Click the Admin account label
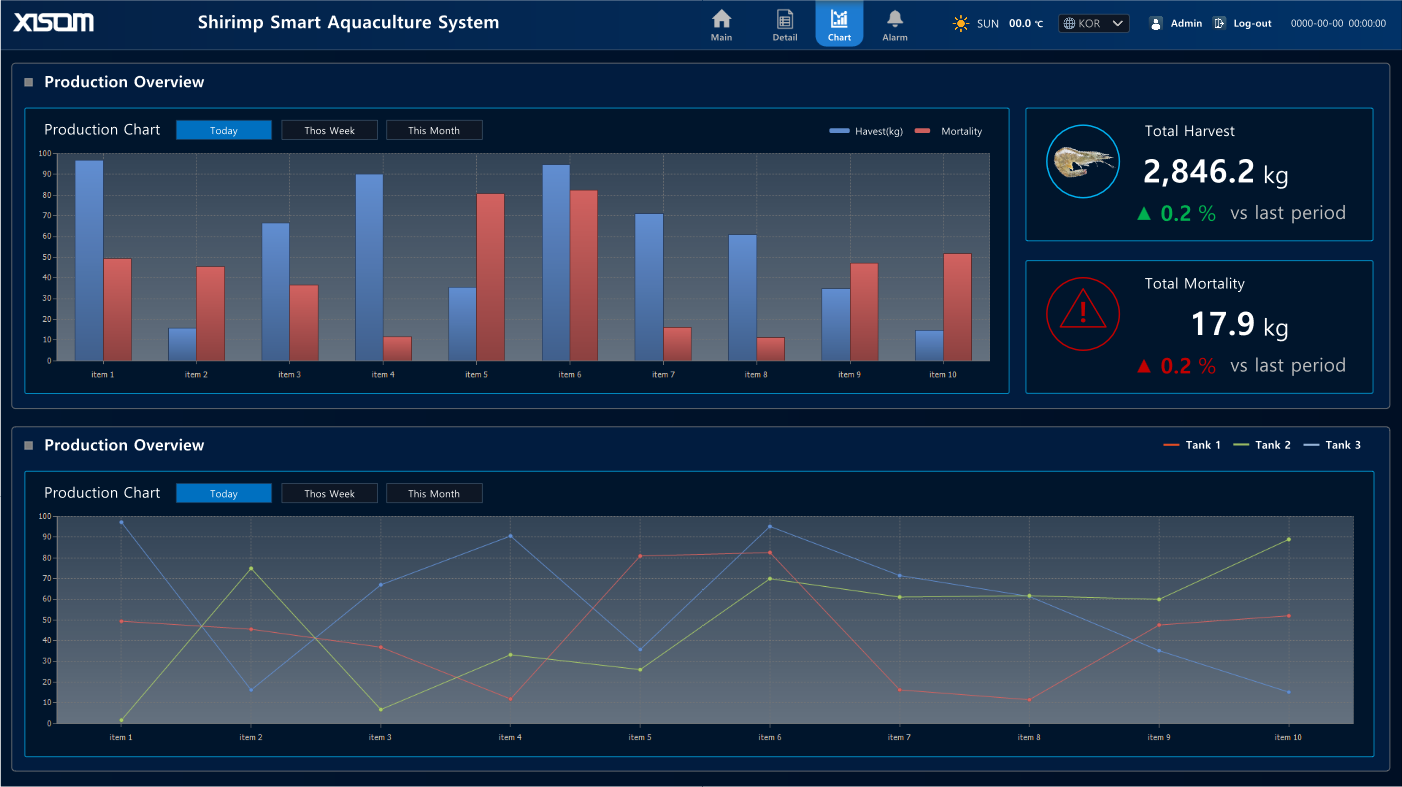Viewport: 1402px width, 787px height. point(1186,23)
